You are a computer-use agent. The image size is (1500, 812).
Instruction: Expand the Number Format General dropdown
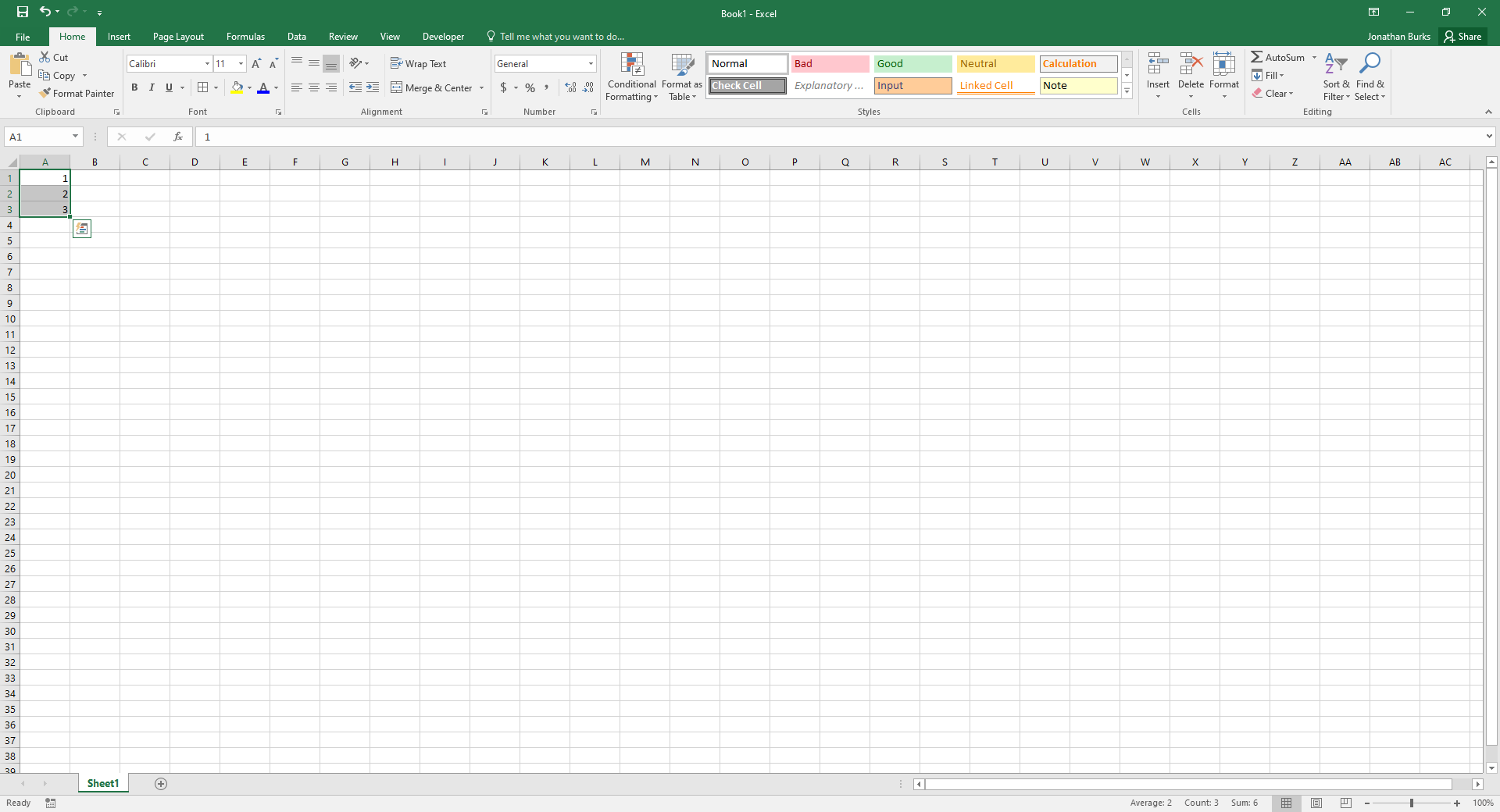(x=591, y=64)
